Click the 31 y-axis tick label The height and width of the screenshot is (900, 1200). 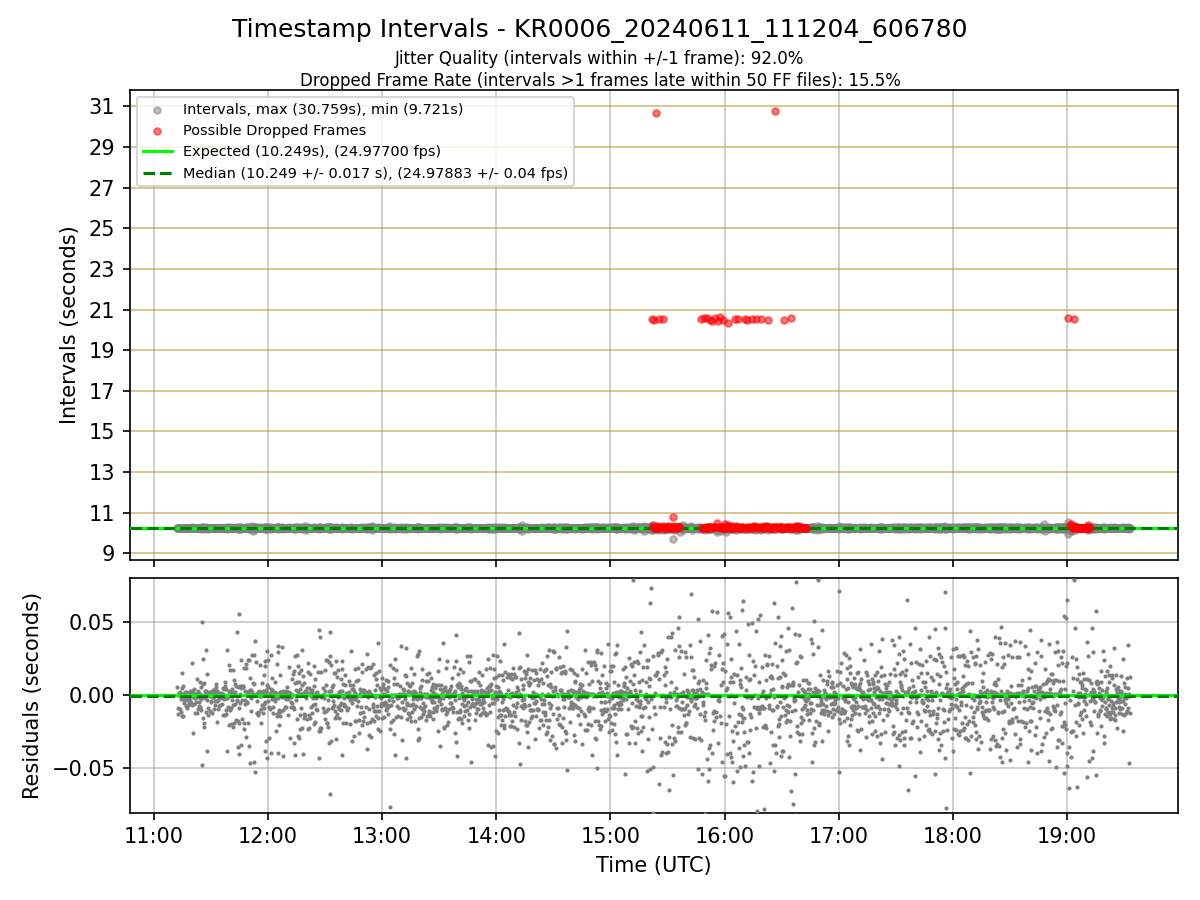click(103, 106)
